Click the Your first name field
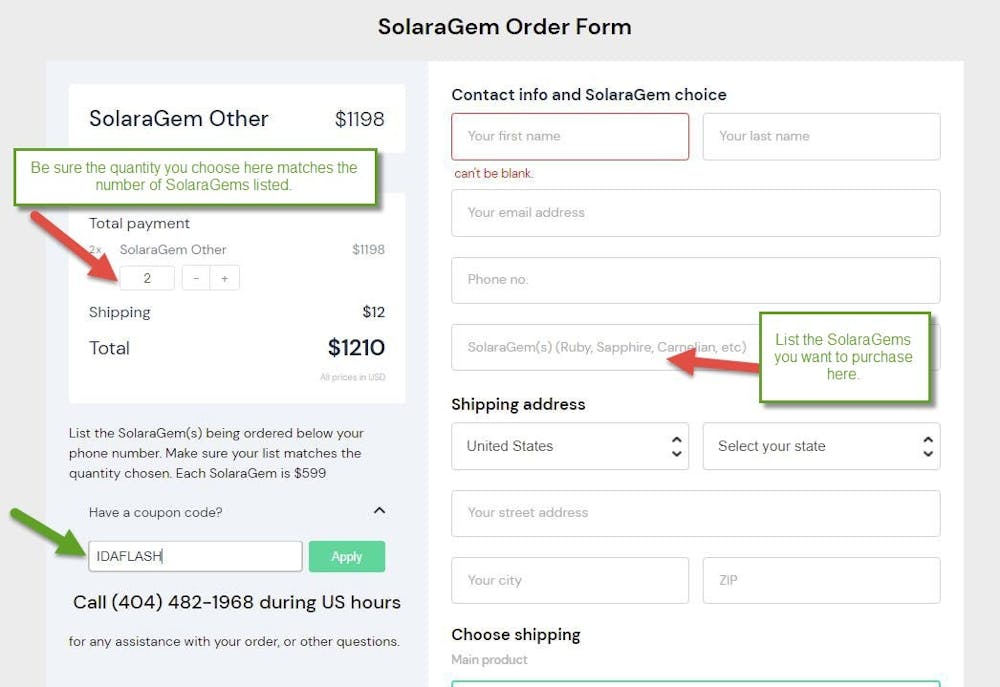The image size is (1000, 687). click(569, 136)
